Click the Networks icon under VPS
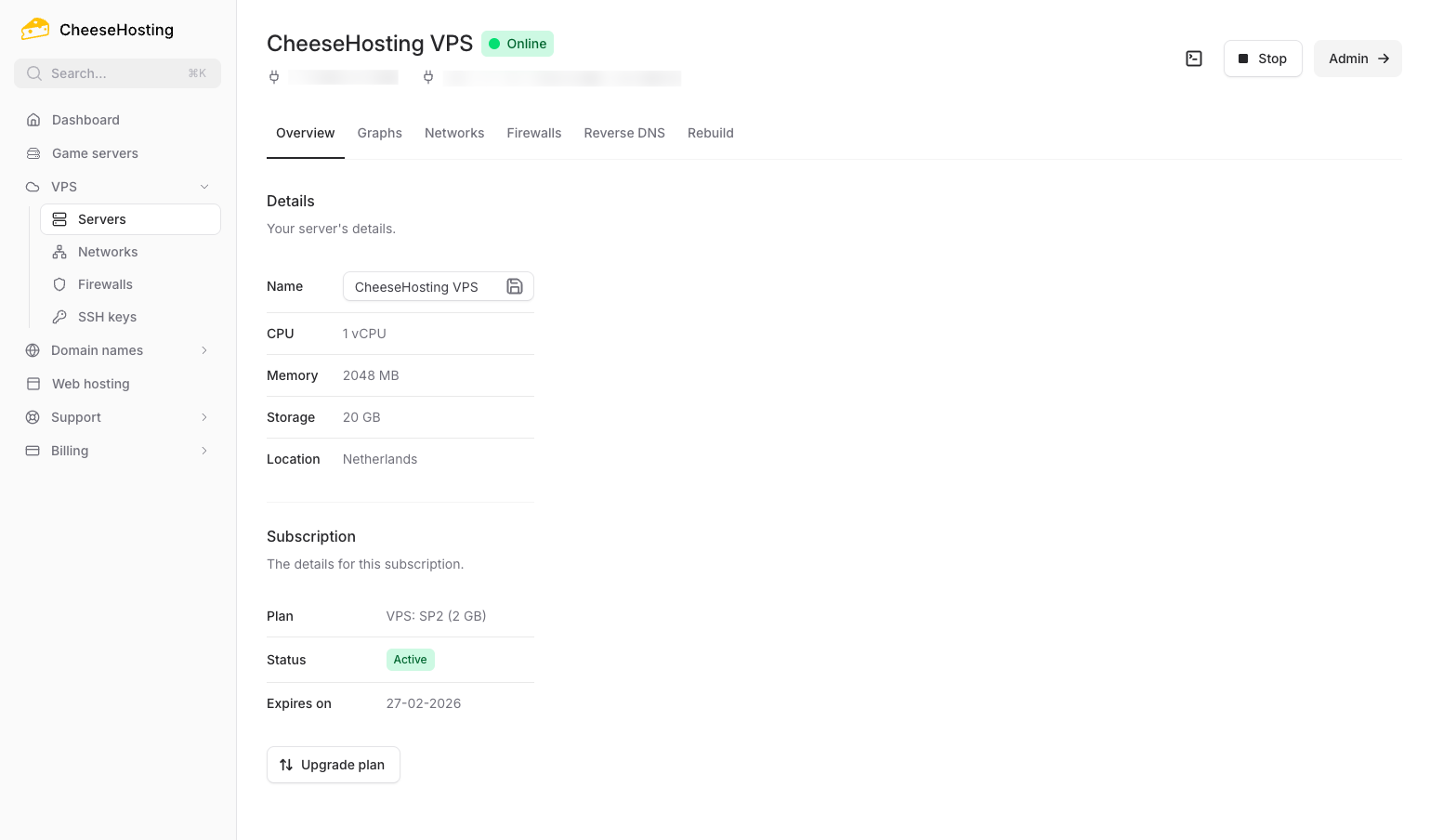Screen dimensions: 1430x840 tap(59, 252)
